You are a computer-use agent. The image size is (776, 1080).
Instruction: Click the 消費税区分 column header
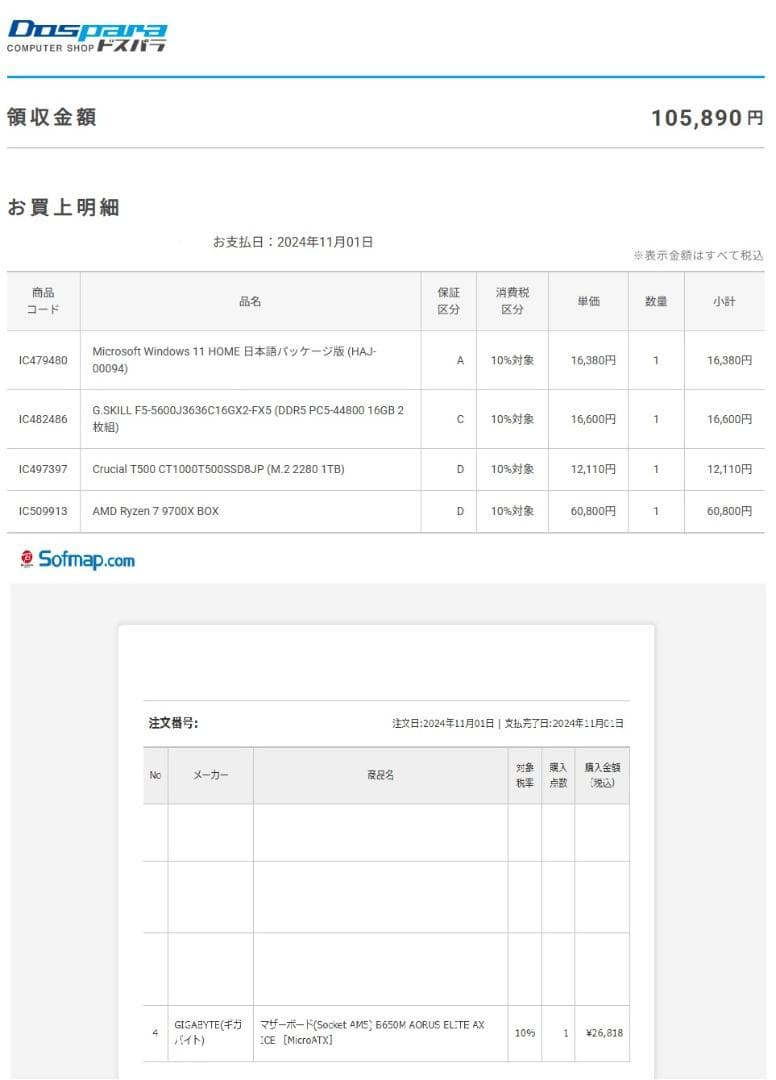tap(512, 301)
